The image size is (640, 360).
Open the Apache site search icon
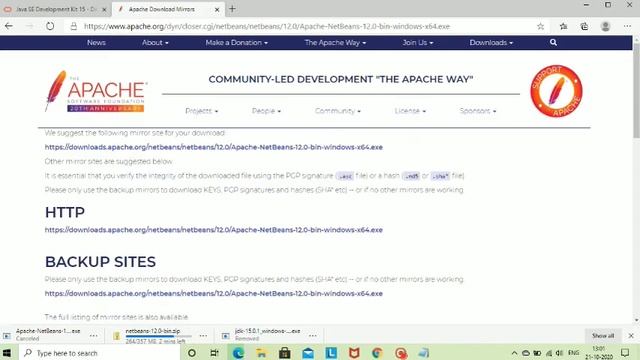553,42
